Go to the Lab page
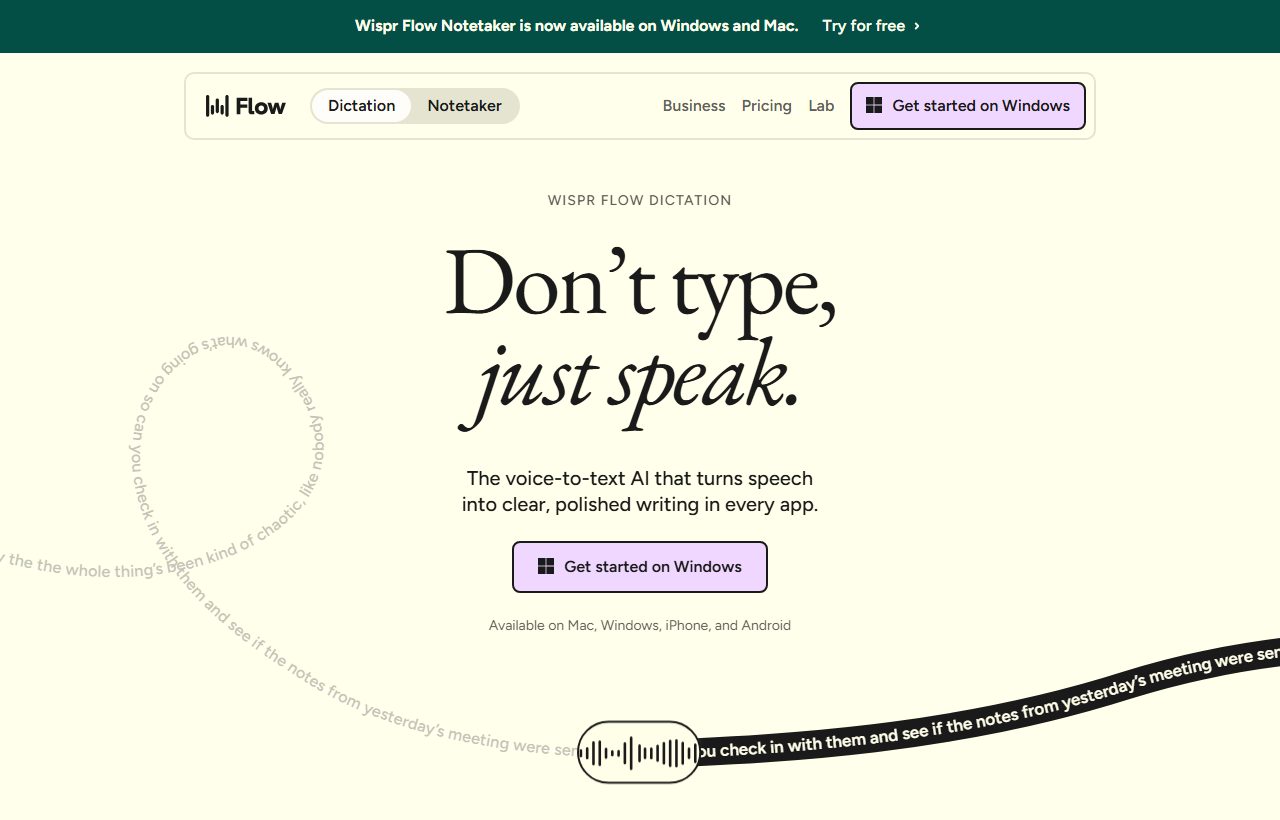Image resolution: width=1280 pixels, height=820 pixels. point(821,106)
